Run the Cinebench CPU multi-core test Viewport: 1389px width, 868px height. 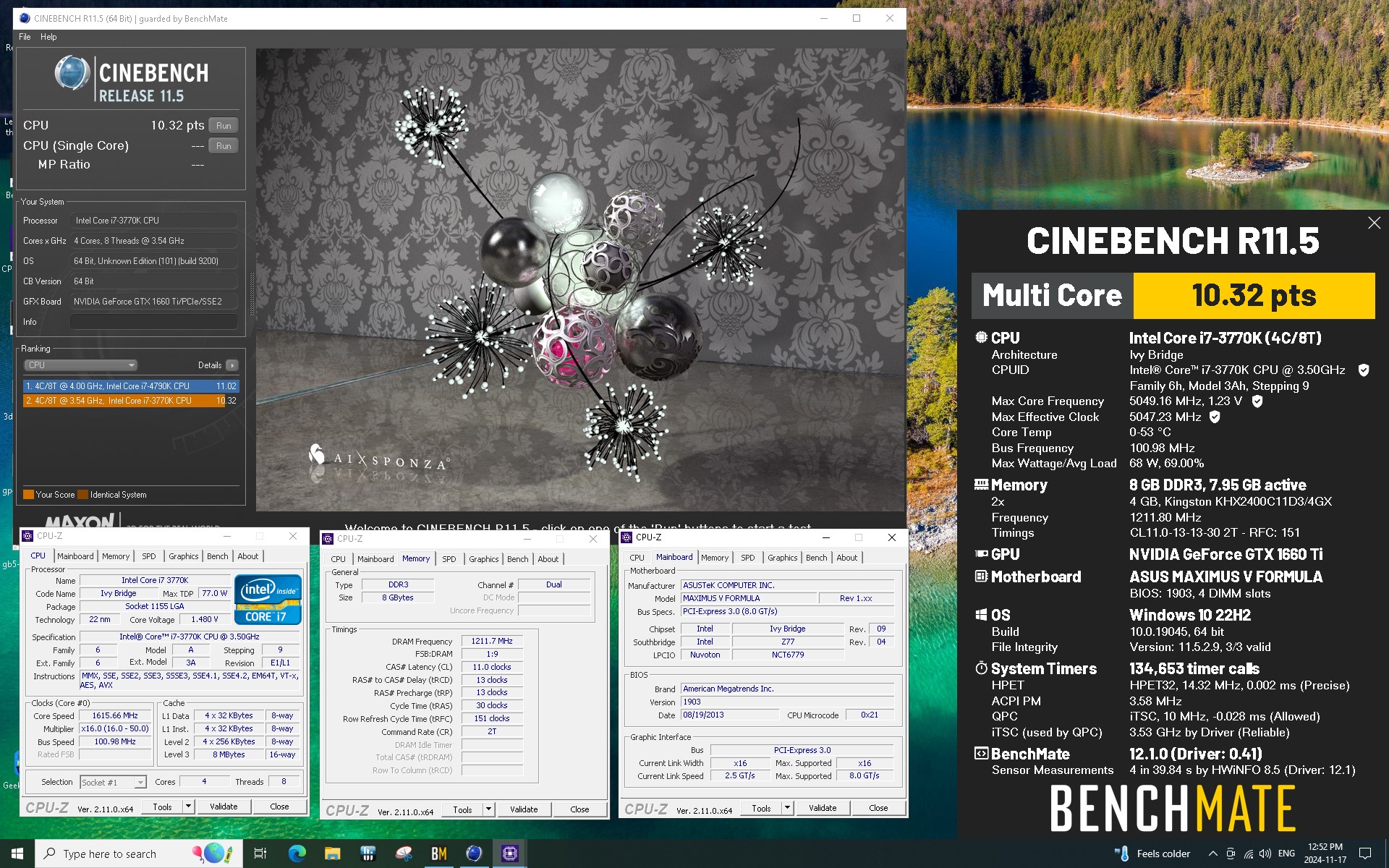click(224, 125)
